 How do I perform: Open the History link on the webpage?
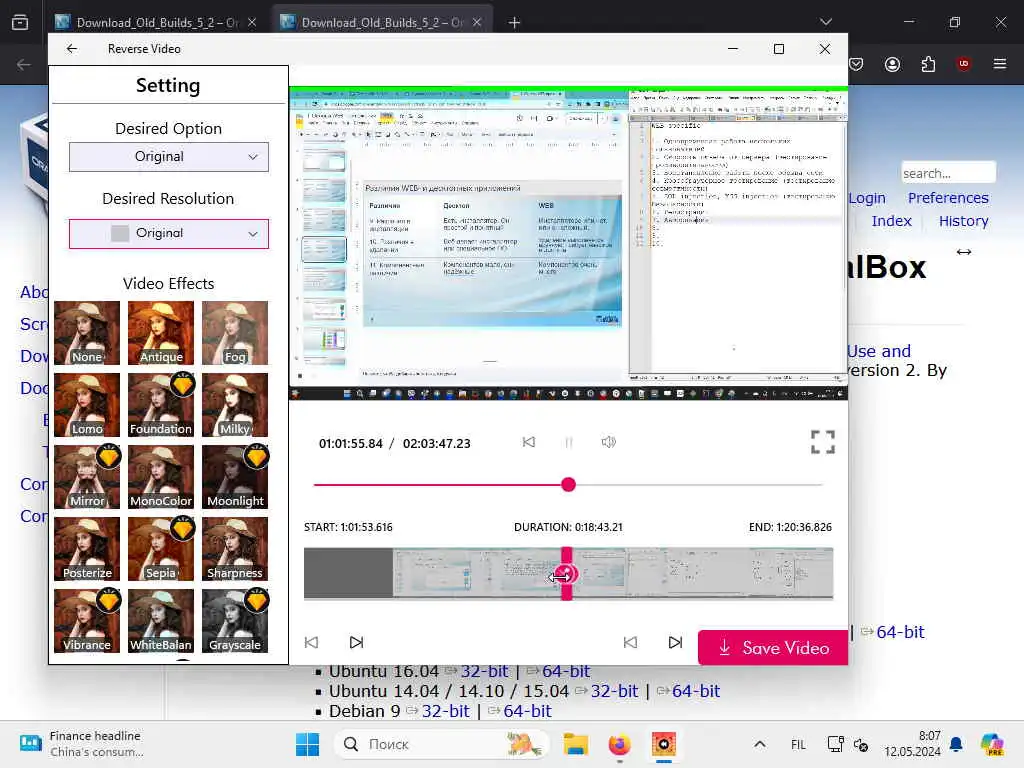coord(963,221)
